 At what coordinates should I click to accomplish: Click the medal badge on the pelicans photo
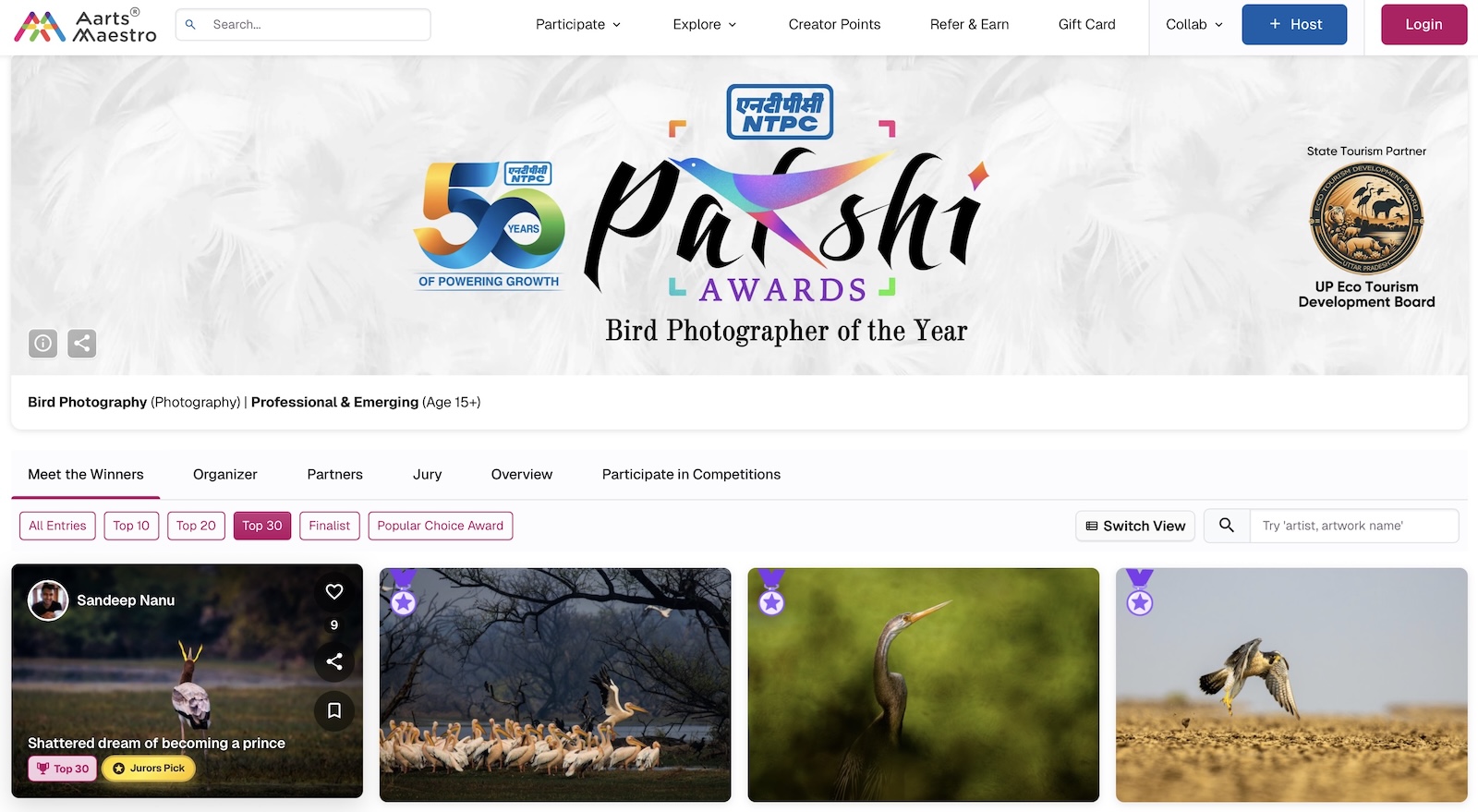[403, 592]
